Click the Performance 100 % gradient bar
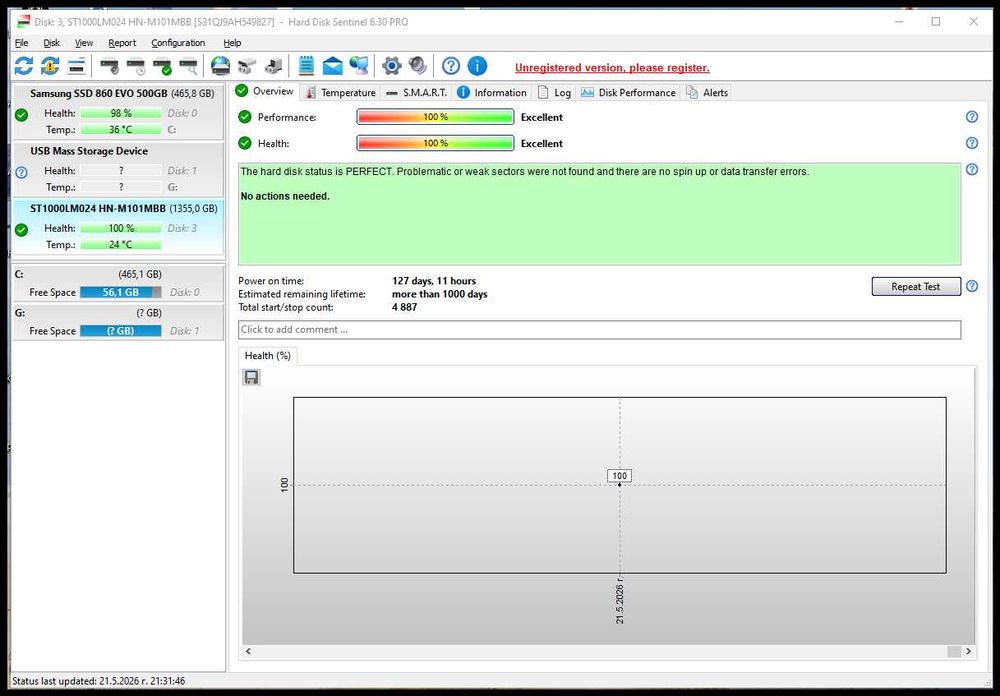 tap(435, 117)
